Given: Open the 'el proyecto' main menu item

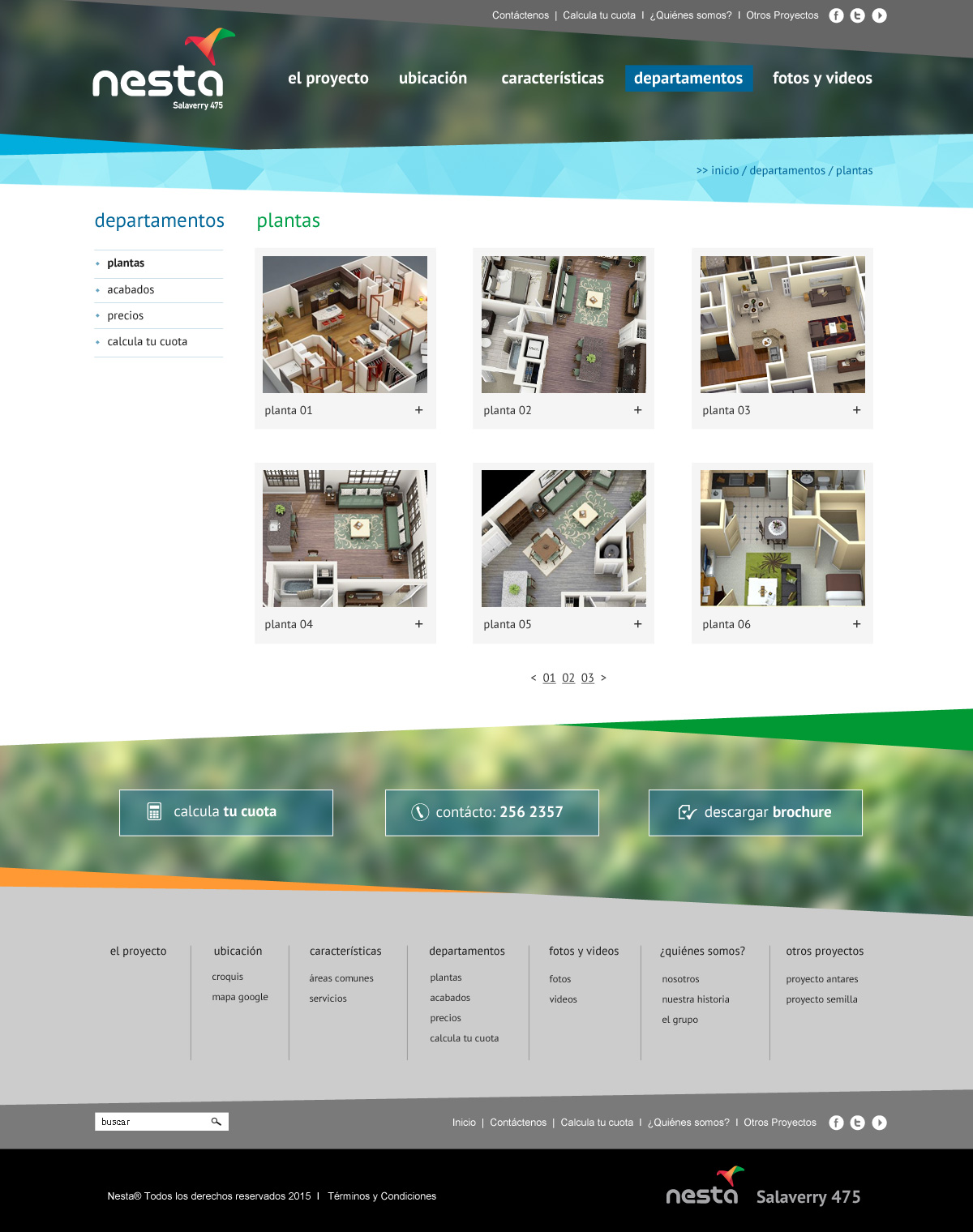Looking at the screenshot, I should click(328, 79).
